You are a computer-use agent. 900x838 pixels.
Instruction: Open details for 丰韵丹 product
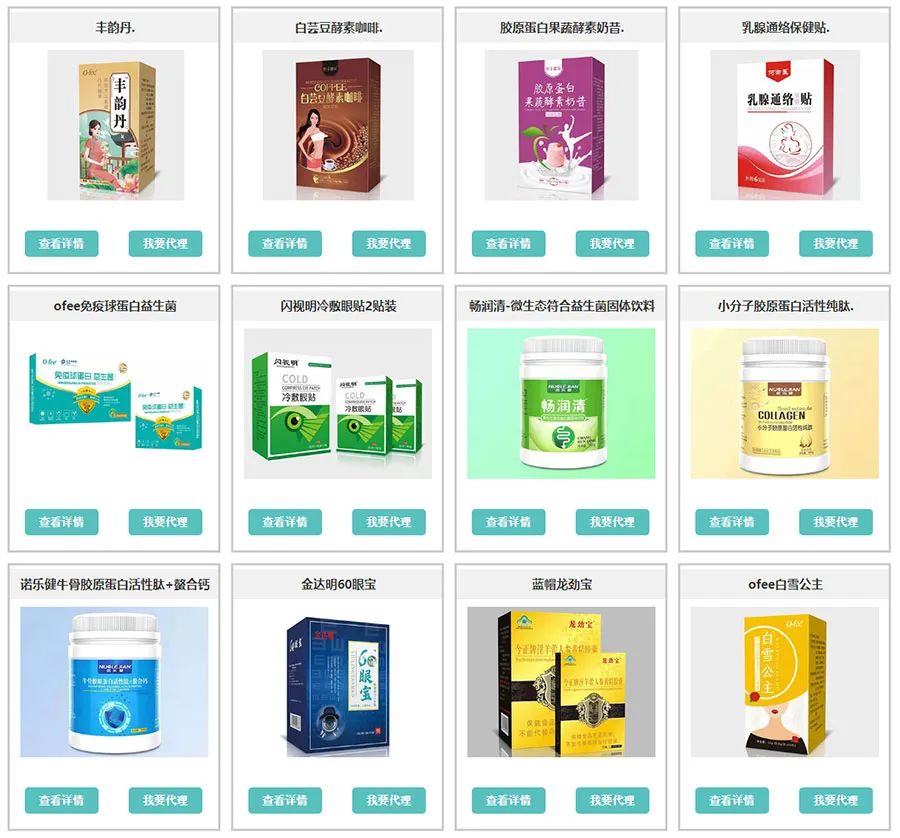tap(61, 243)
